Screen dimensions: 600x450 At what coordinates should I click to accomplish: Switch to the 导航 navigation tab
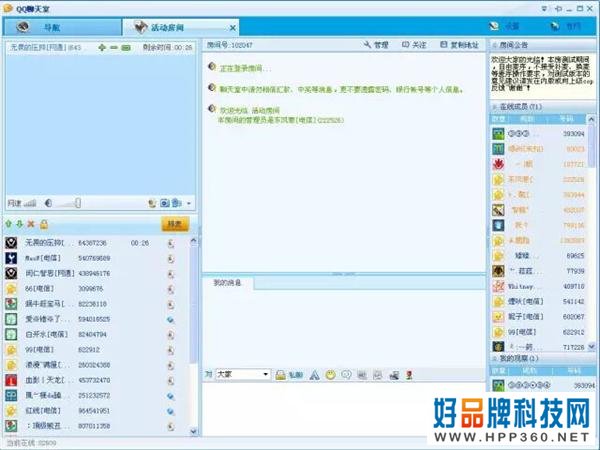pos(62,27)
